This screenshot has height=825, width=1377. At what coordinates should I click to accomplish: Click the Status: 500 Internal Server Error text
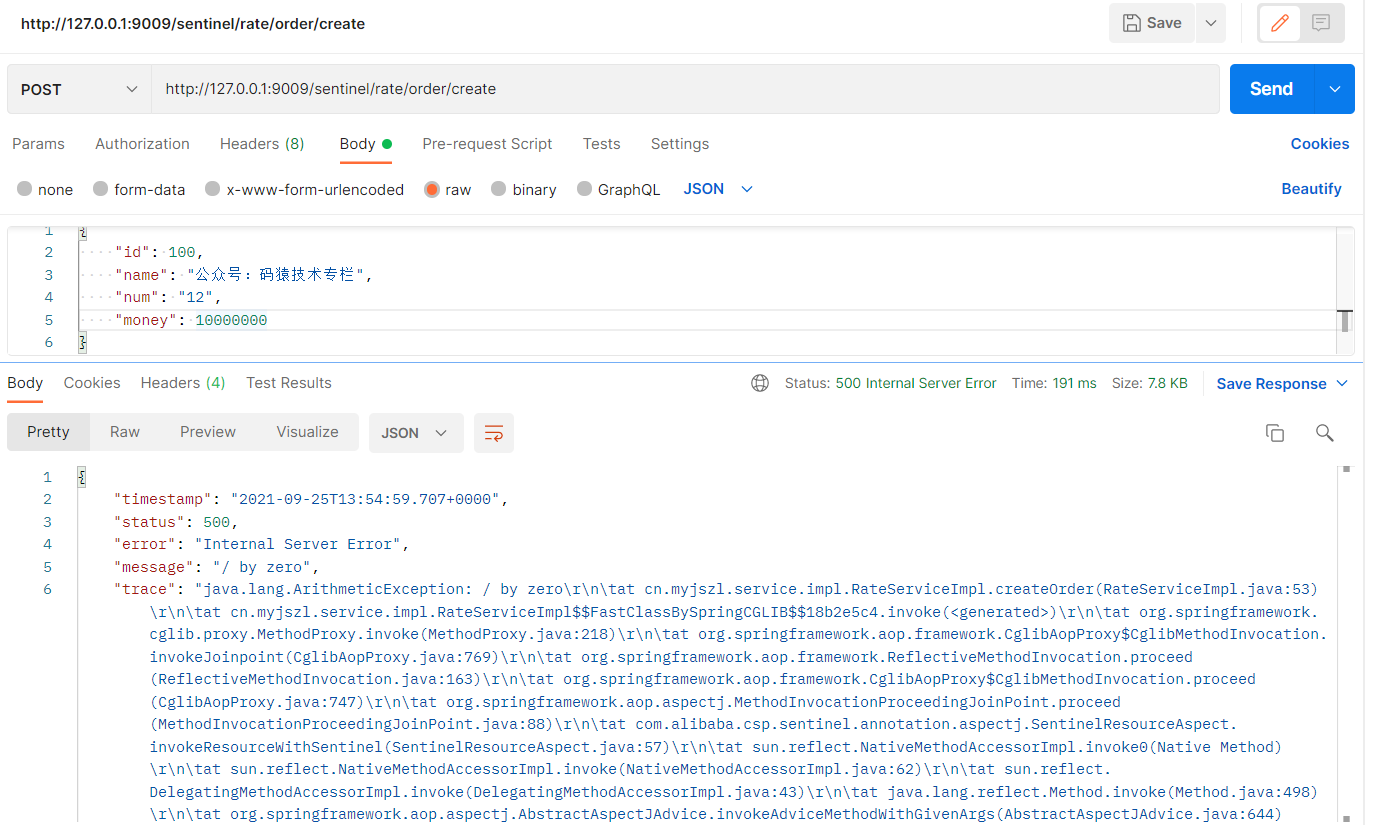890,383
